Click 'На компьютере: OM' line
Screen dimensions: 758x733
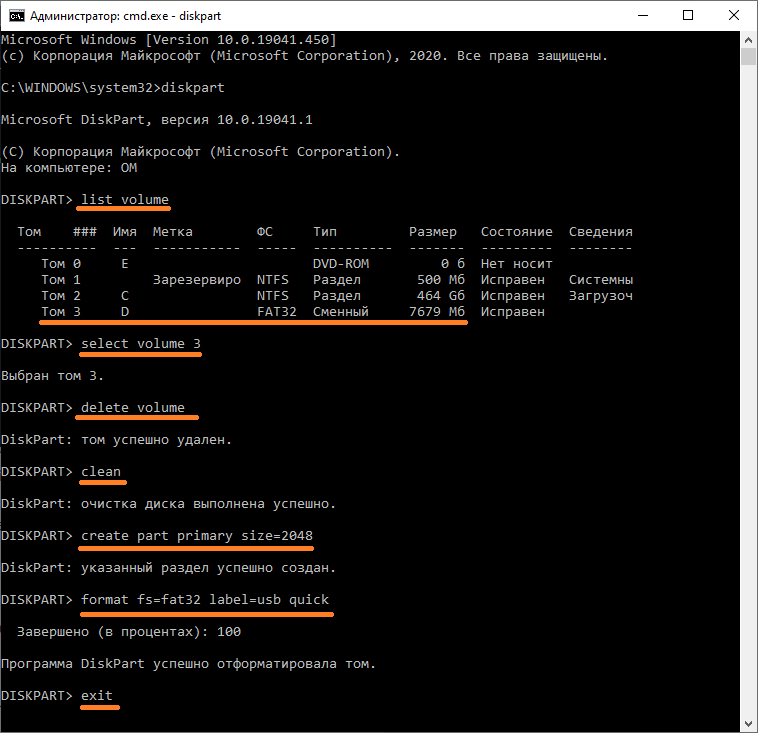(69, 168)
